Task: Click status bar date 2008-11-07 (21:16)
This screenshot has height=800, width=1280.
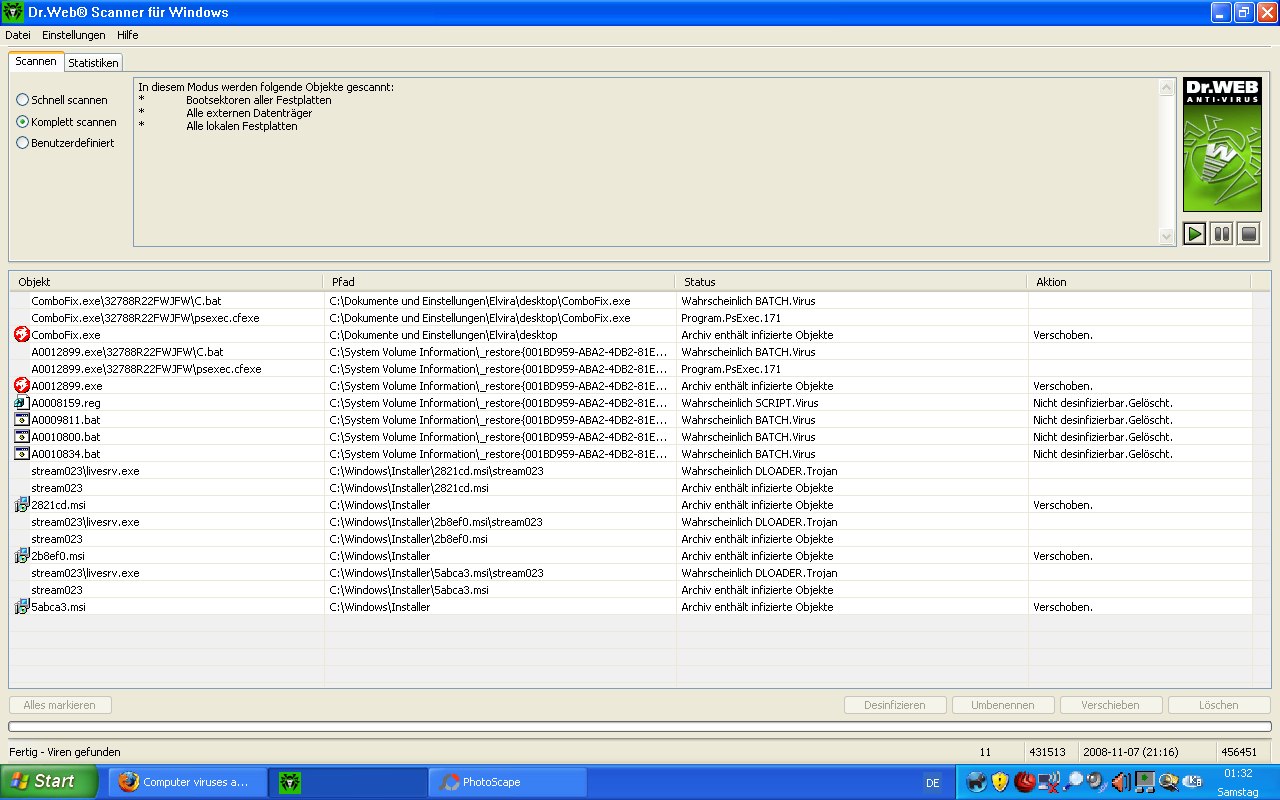Action: pos(1130,752)
